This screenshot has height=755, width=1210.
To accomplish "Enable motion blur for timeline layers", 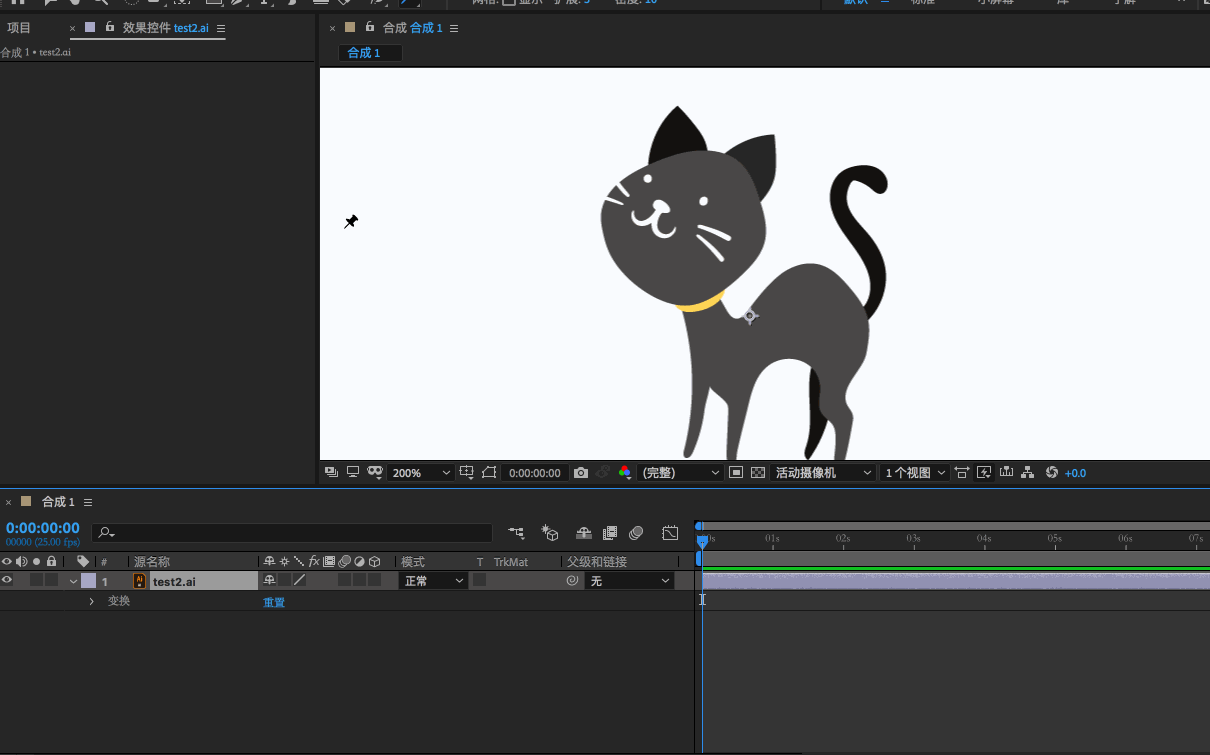I will tap(636, 533).
